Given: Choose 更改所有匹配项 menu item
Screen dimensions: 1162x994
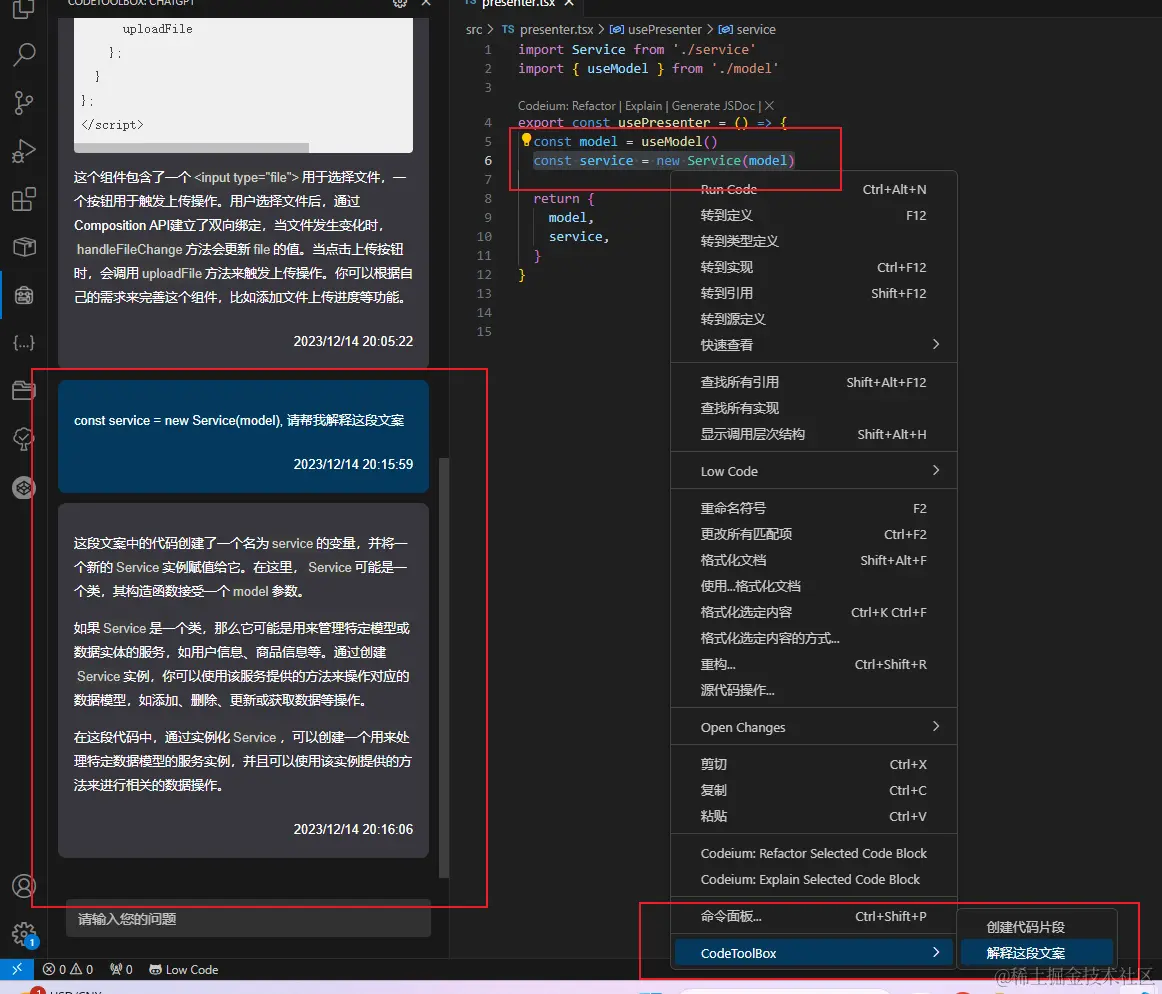Looking at the screenshot, I should 814,534.
